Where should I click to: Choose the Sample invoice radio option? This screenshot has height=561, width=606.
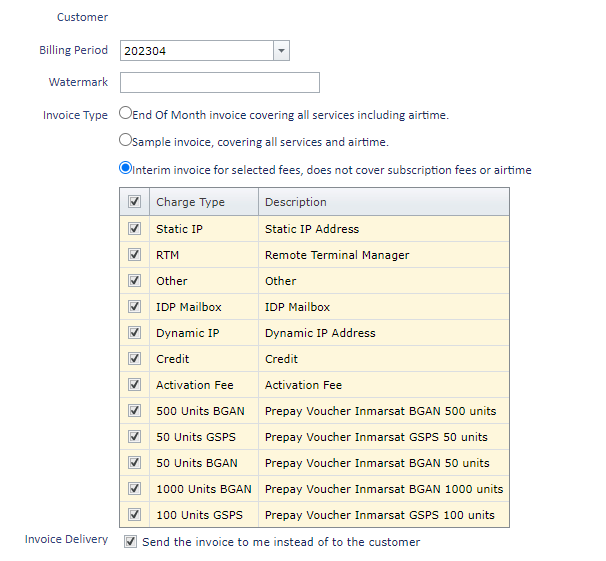click(126, 141)
